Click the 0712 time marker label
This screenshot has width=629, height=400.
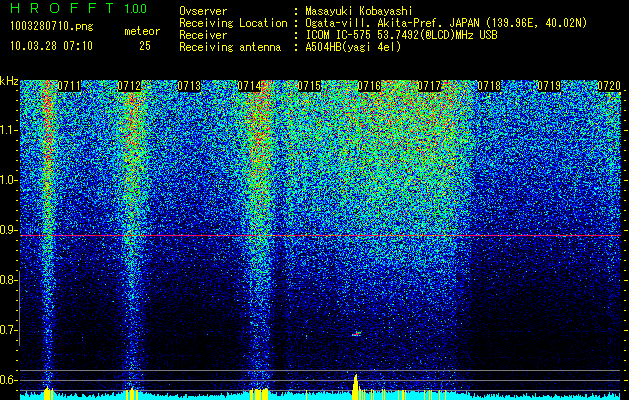(129, 86)
